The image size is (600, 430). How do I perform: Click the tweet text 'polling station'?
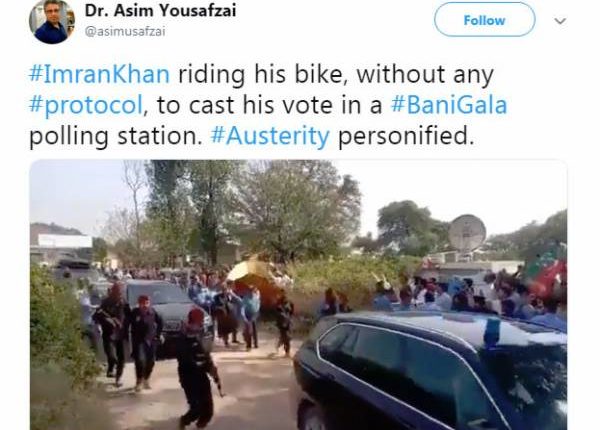coord(116,136)
